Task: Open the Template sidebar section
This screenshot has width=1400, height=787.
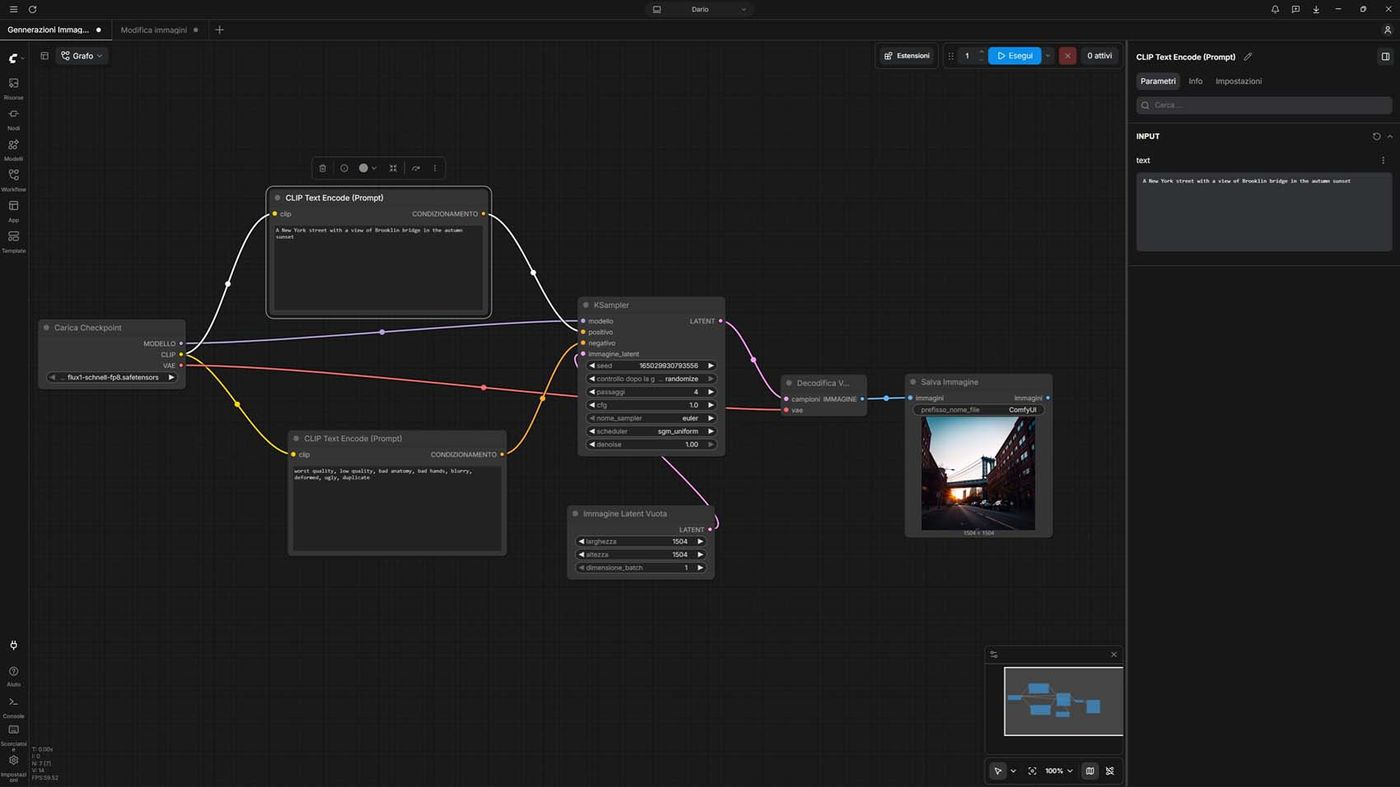Action: [x=13, y=241]
